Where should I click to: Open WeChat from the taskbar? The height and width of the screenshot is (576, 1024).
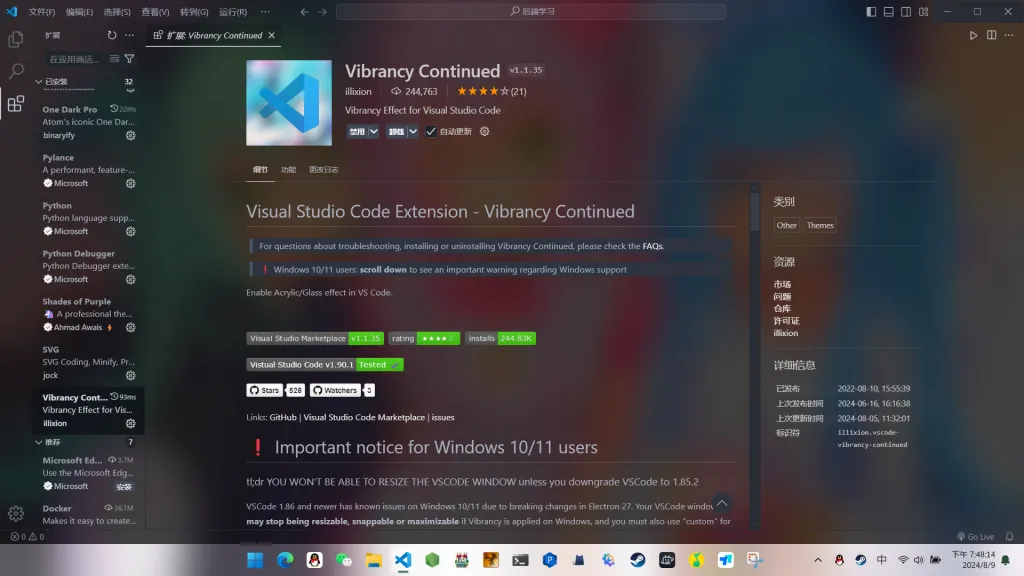click(344, 560)
